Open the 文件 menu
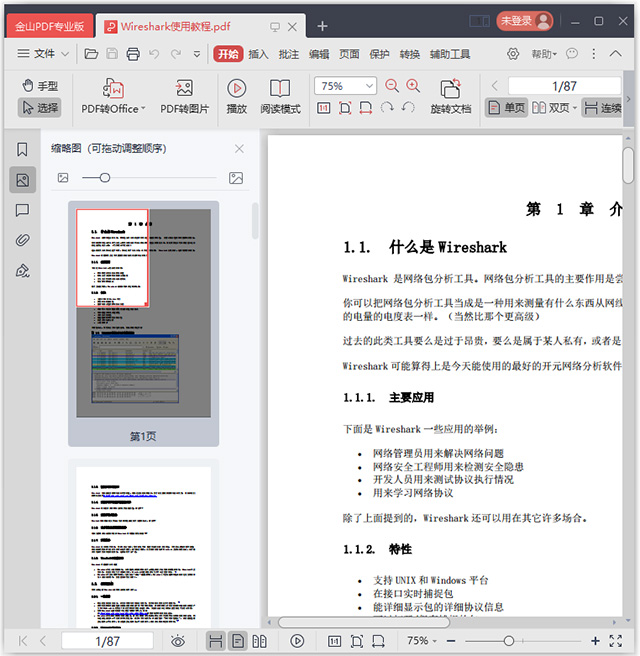This screenshot has width=640, height=656. [x=43, y=54]
